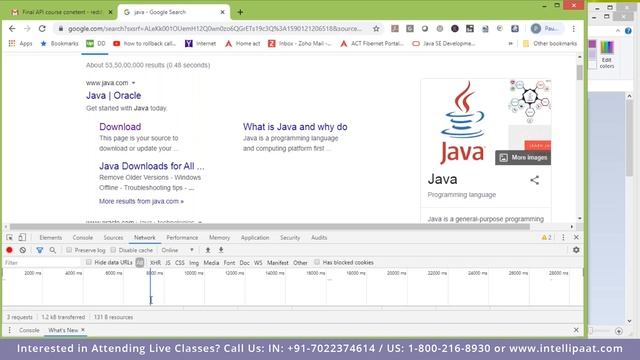Enable the Preserve log checkbox

[69, 250]
